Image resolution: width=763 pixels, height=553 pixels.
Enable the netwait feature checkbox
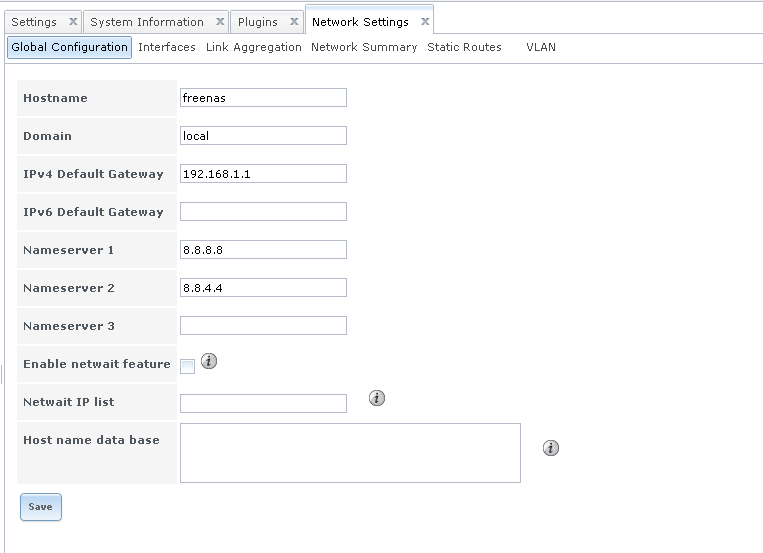pyautogui.click(x=187, y=366)
